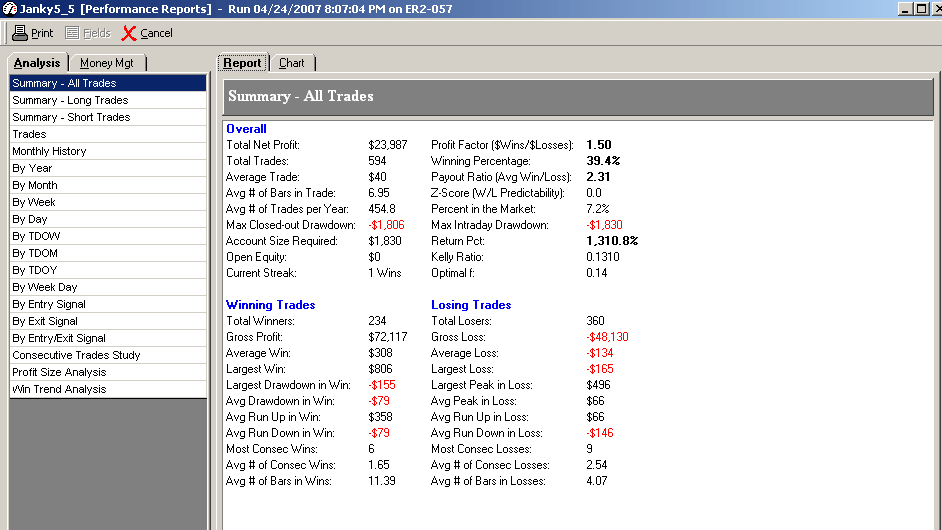Click the red X Cancel icon
Screen dimensions: 942x530
click(x=129, y=33)
